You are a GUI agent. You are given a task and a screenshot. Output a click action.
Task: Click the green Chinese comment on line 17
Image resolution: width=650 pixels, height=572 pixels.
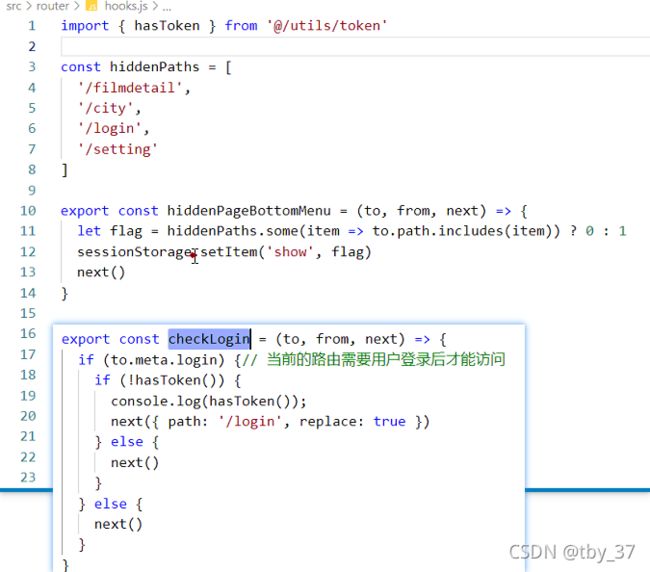click(x=374, y=359)
